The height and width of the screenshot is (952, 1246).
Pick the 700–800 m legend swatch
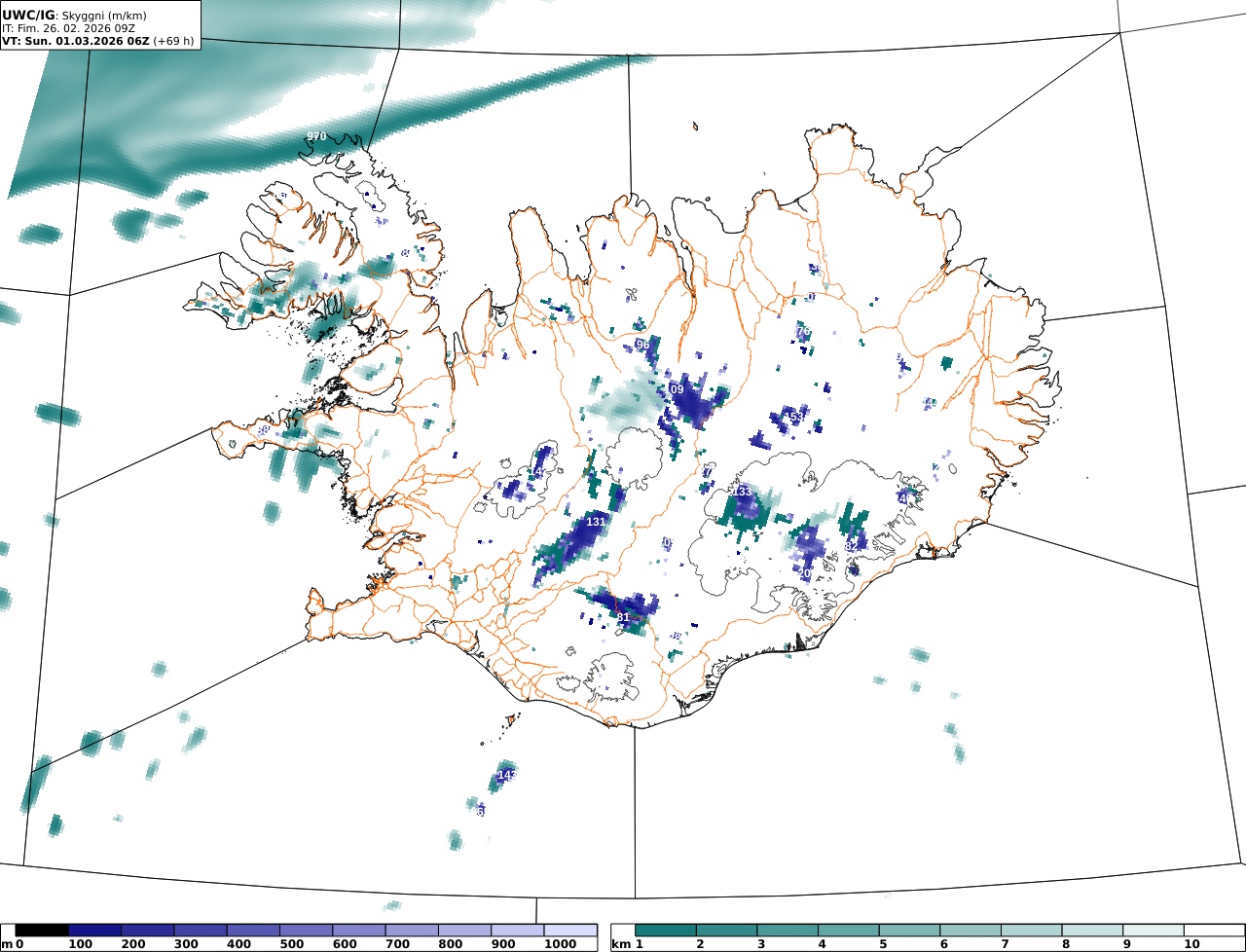pyautogui.click(x=412, y=931)
